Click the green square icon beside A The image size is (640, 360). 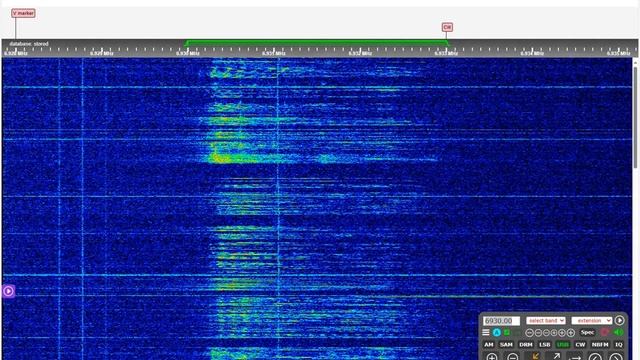(x=507, y=333)
